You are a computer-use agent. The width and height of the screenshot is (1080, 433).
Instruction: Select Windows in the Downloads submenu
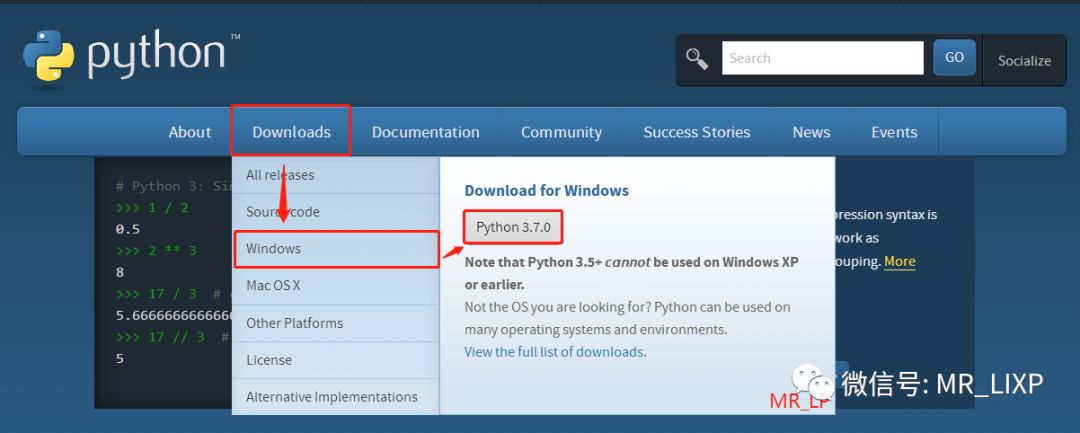click(x=335, y=249)
